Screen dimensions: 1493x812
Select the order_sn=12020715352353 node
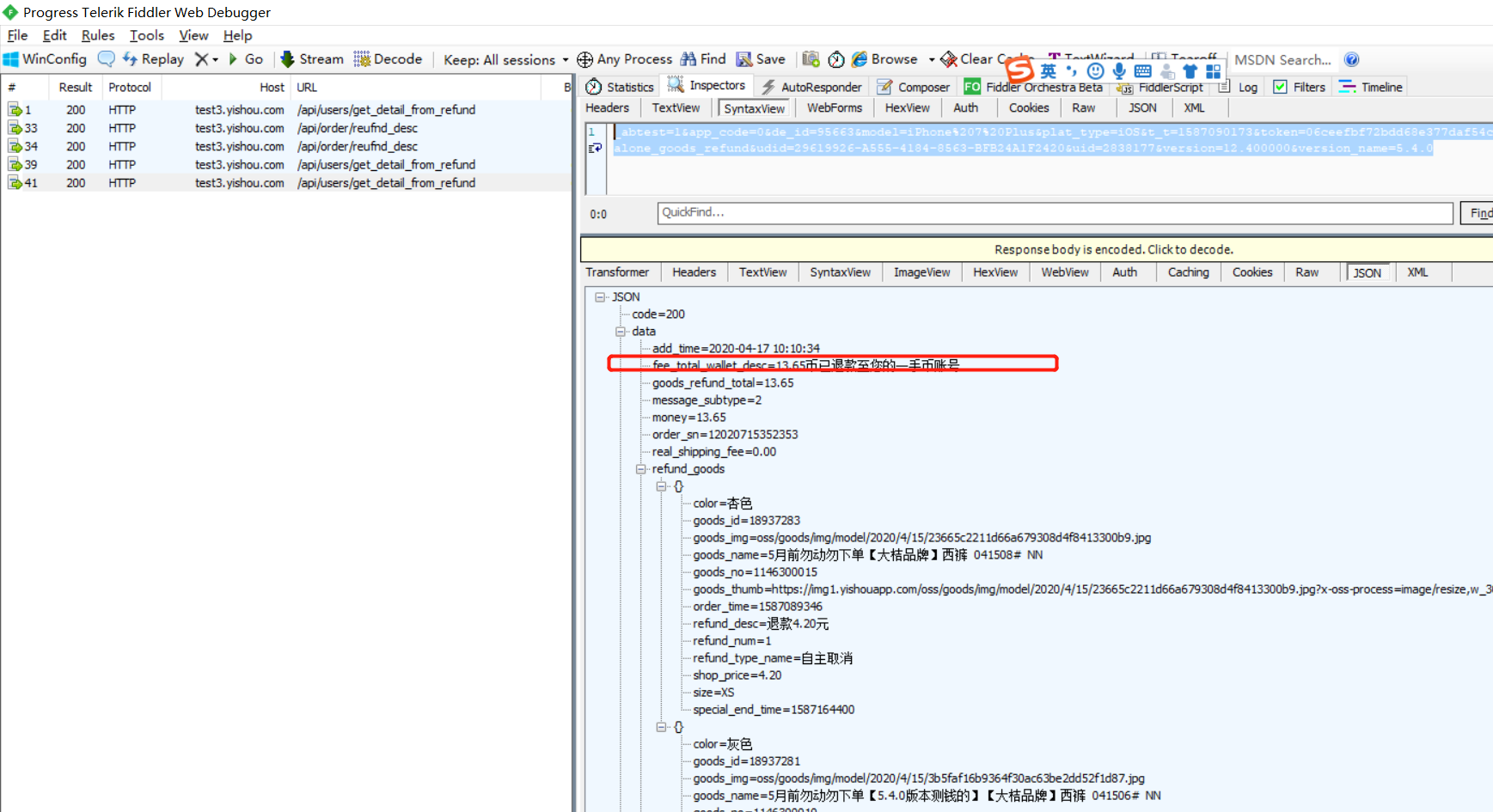725,435
